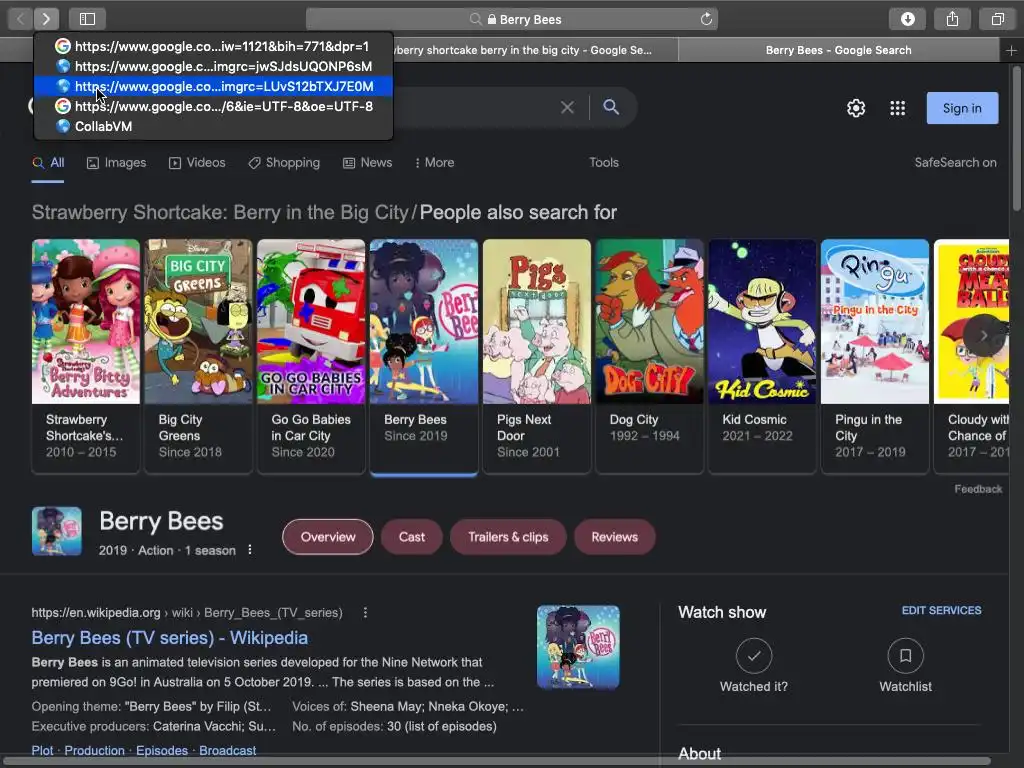Open three-dot menu next to Wikipedia URL
1024x768 pixels.
tap(365, 613)
